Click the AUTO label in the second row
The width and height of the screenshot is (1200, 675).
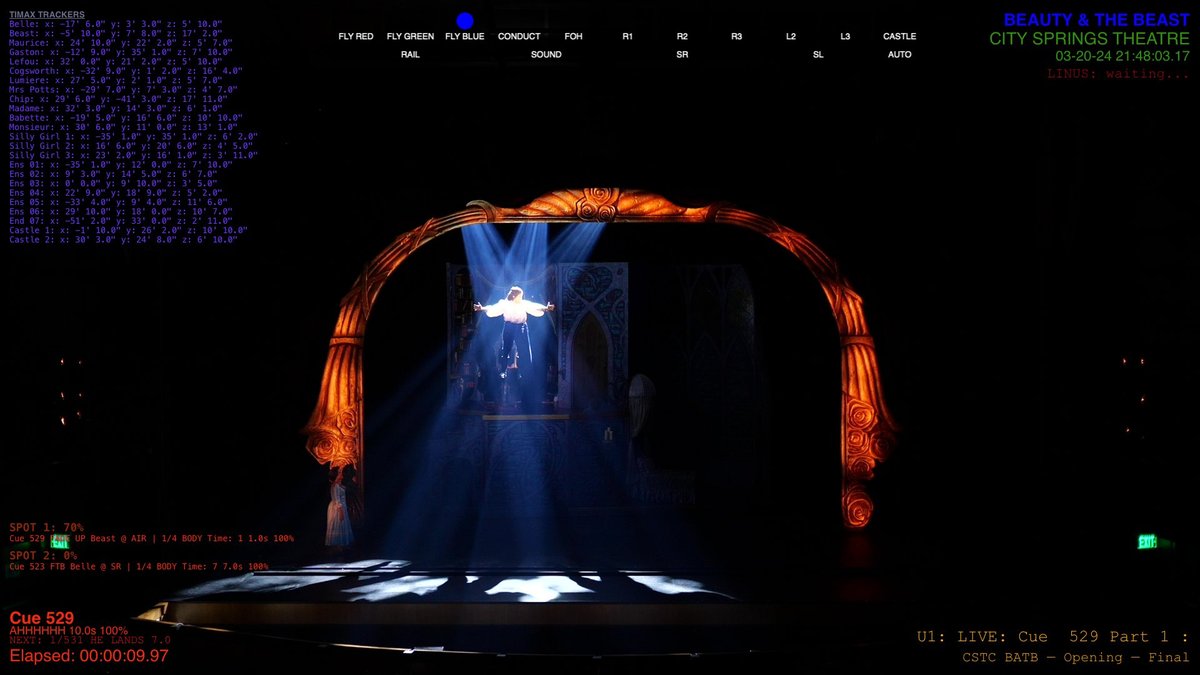click(x=899, y=54)
